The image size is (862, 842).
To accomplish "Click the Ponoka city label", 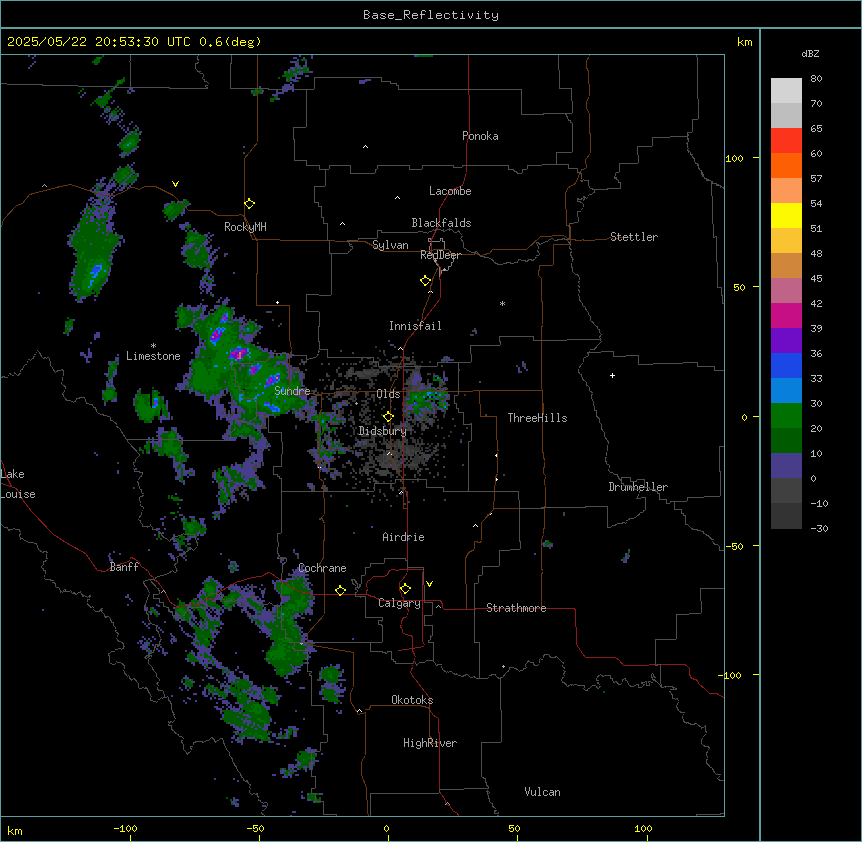I will [480, 136].
